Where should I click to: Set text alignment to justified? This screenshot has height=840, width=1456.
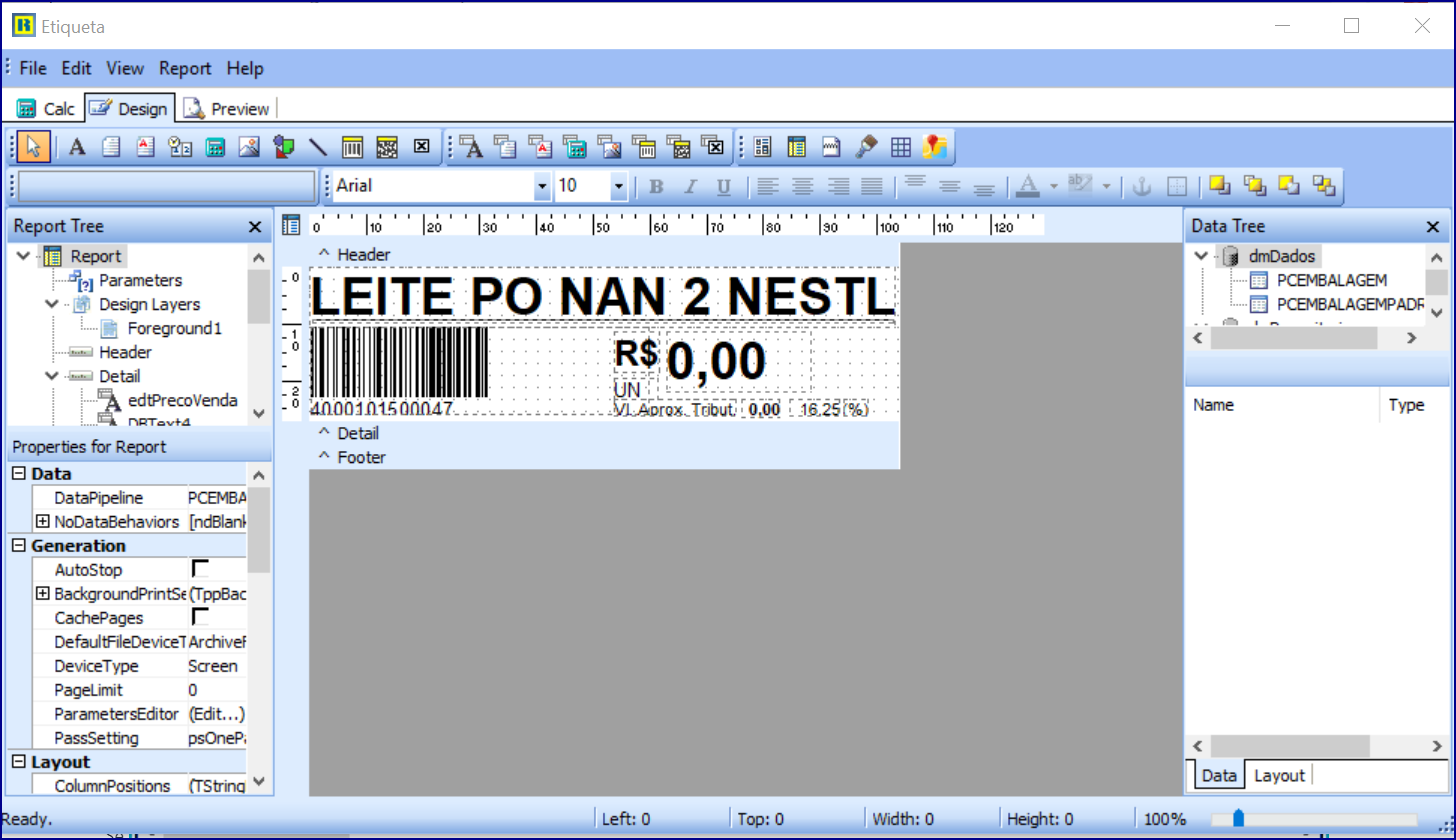pos(873,186)
